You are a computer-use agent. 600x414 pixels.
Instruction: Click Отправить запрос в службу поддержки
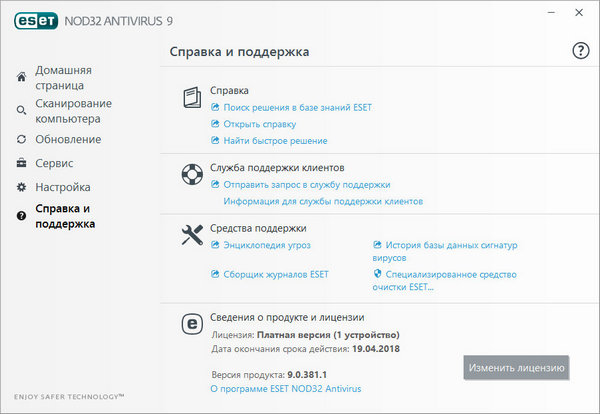306,184
